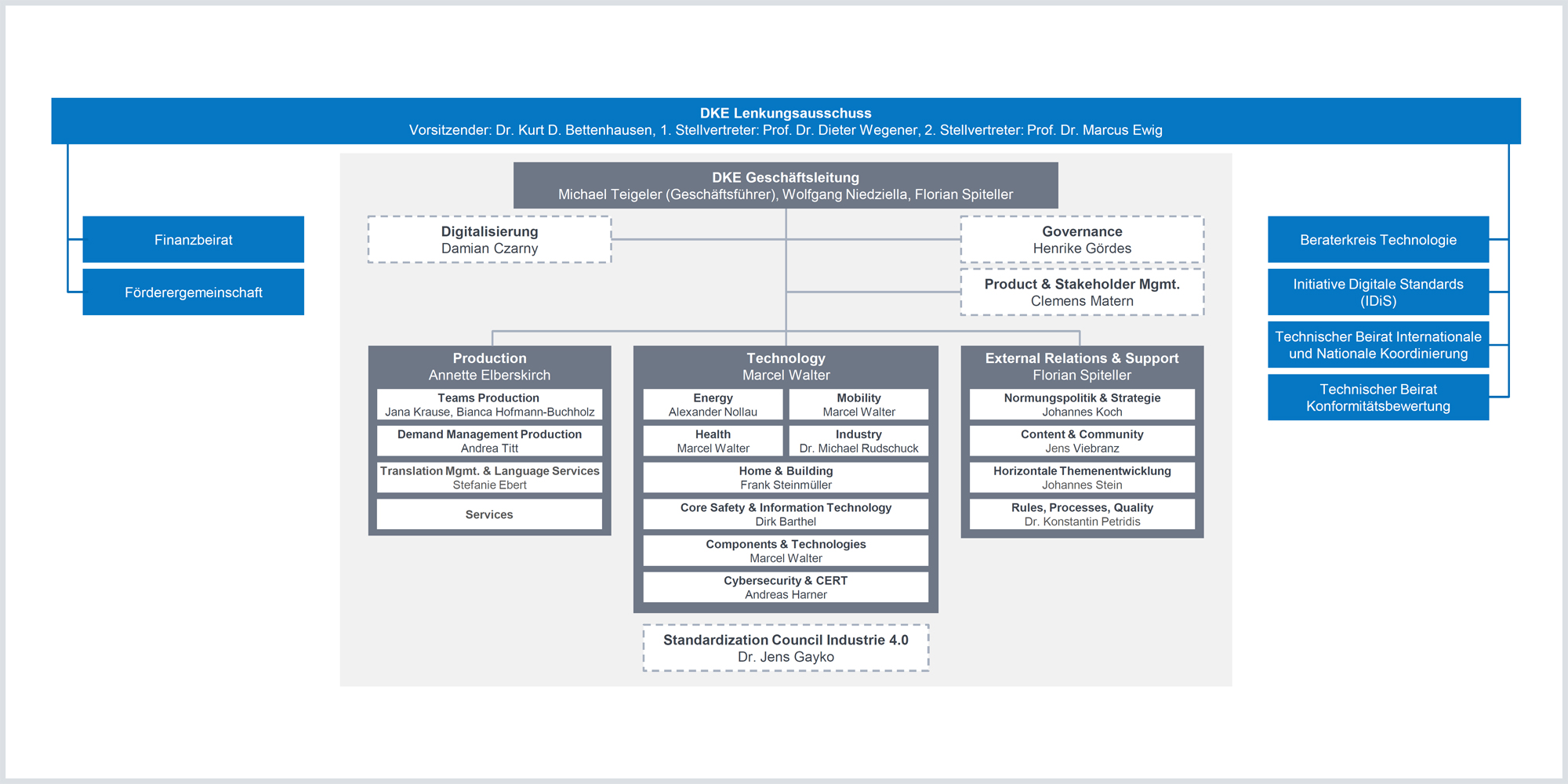This screenshot has height=784, width=1568.
Task: Click the Technology Marcel Walter header
Action: click(x=786, y=367)
